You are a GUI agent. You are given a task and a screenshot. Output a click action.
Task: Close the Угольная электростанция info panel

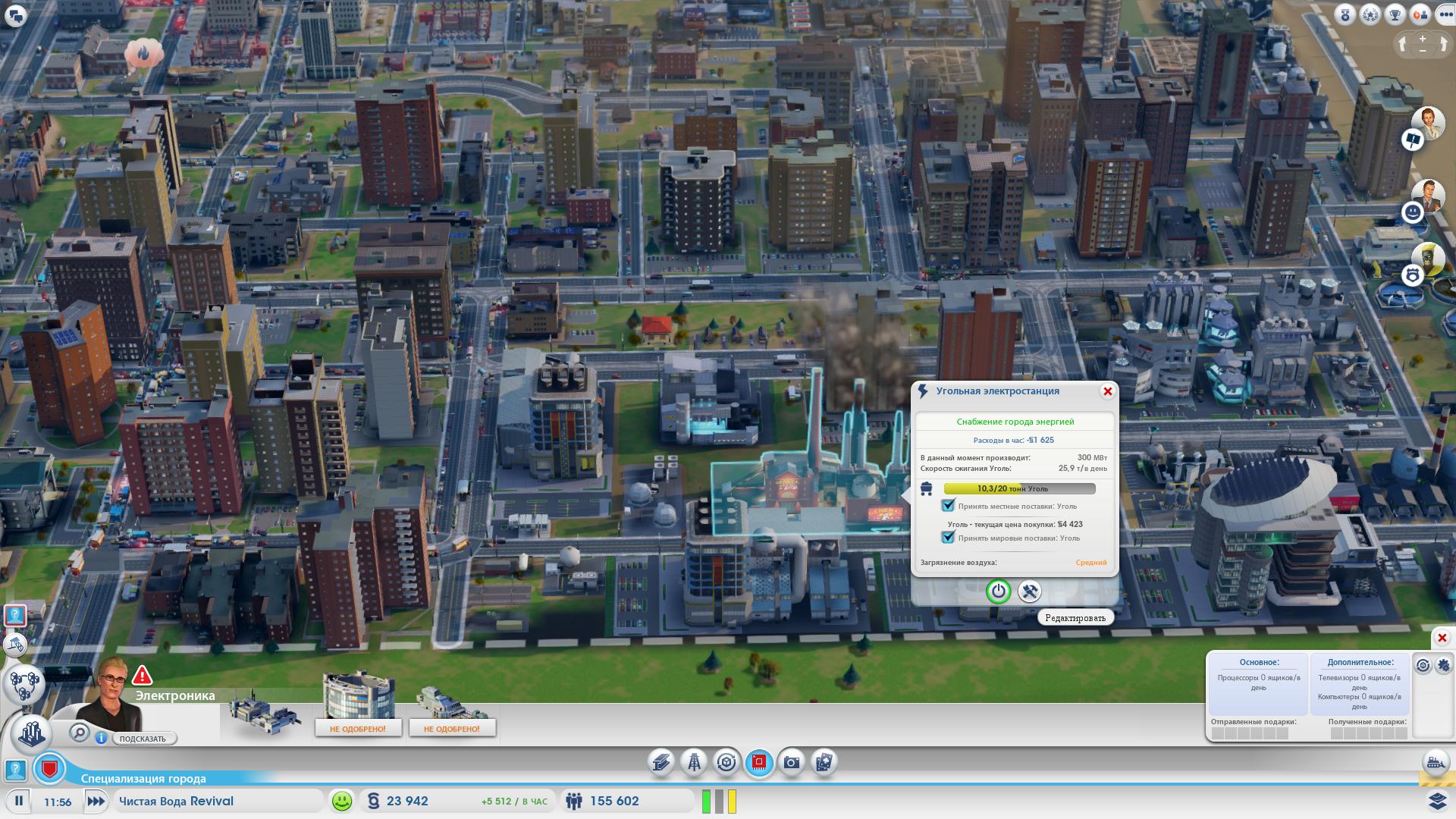(1107, 391)
